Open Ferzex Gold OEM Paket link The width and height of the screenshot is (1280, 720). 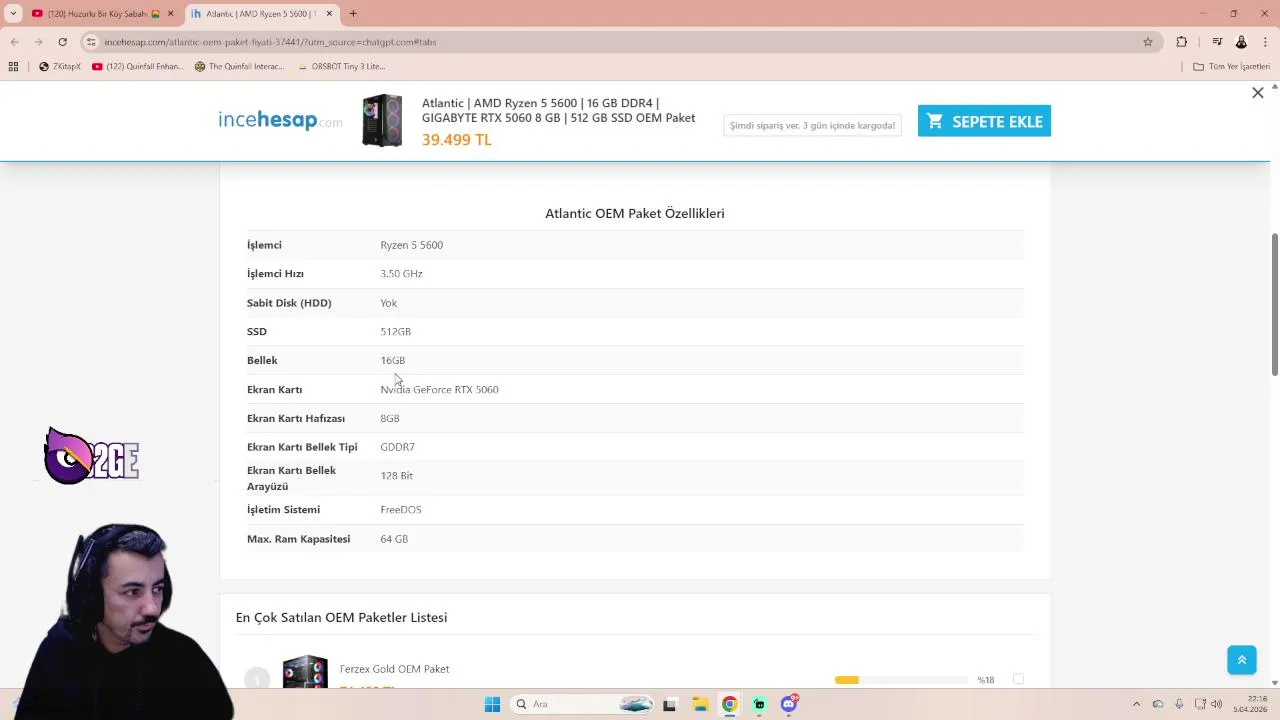[x=394, y=669]
